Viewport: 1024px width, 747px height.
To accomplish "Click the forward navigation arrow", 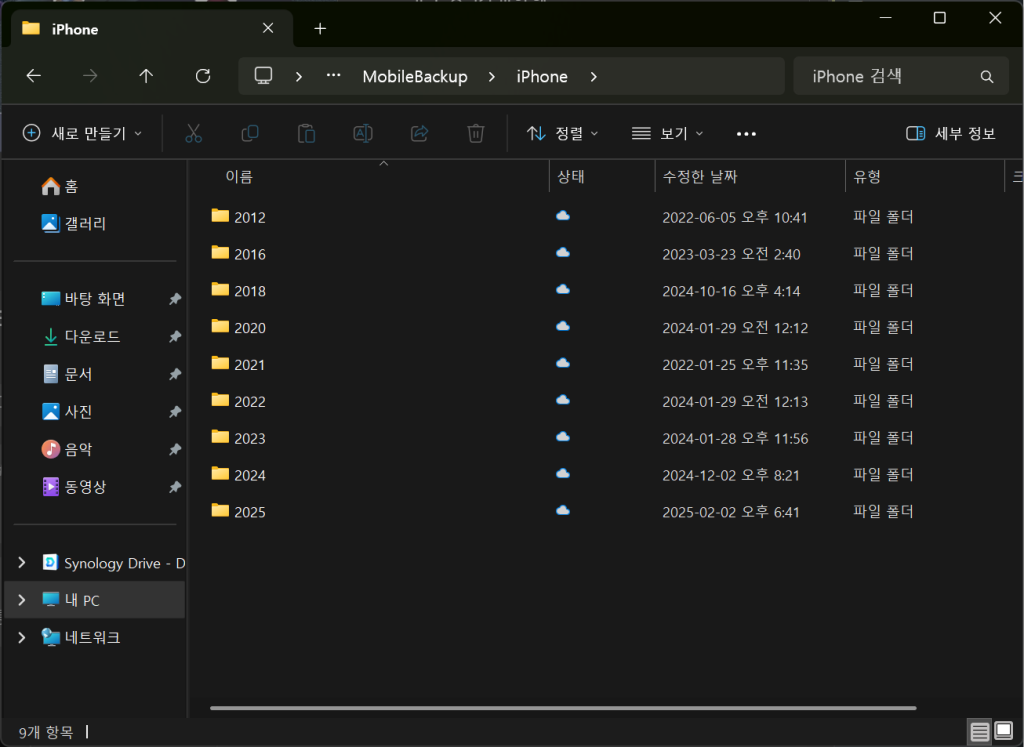I will pos(90,76).
